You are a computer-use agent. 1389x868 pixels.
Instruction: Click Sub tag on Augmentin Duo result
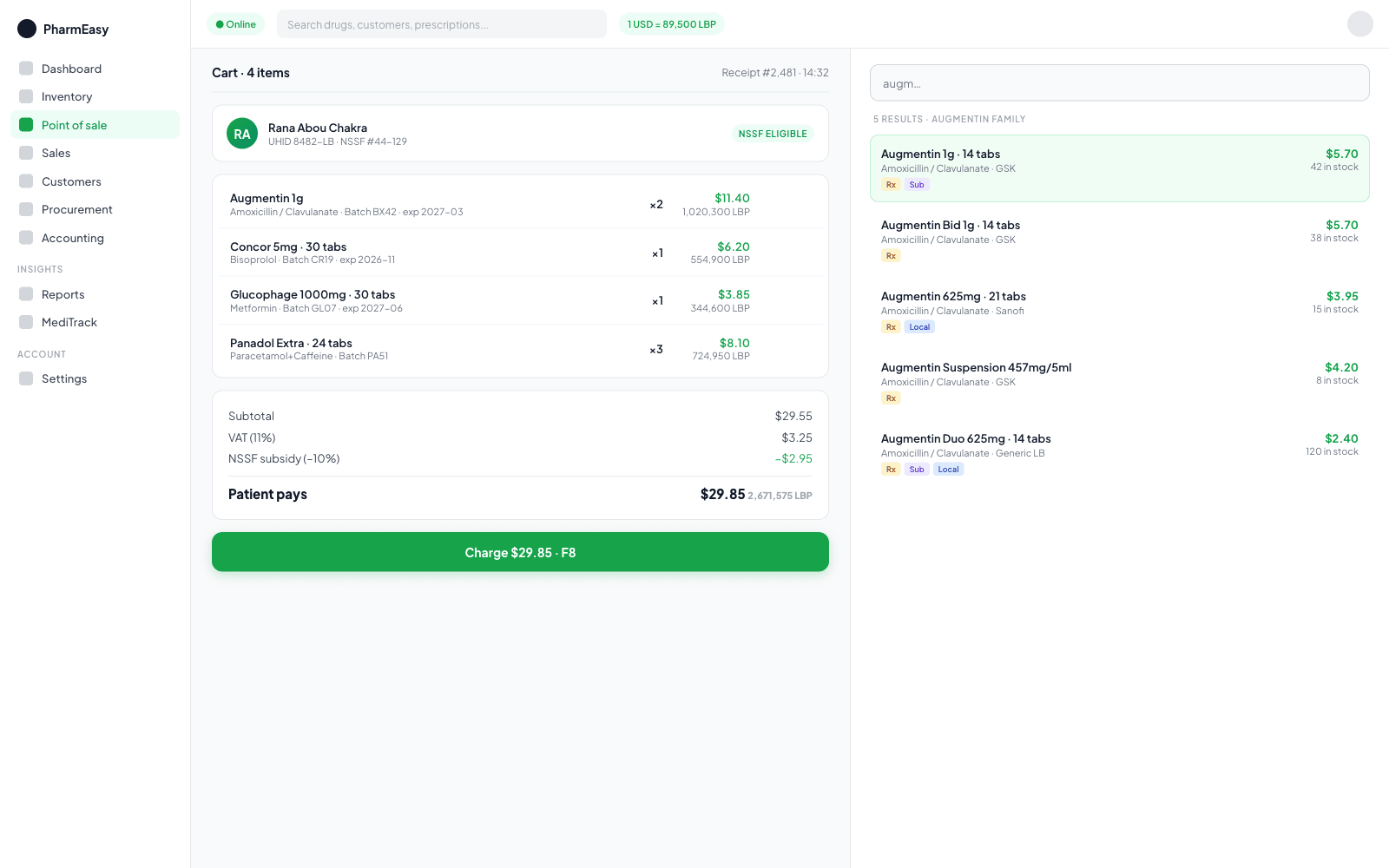[917, 470]
